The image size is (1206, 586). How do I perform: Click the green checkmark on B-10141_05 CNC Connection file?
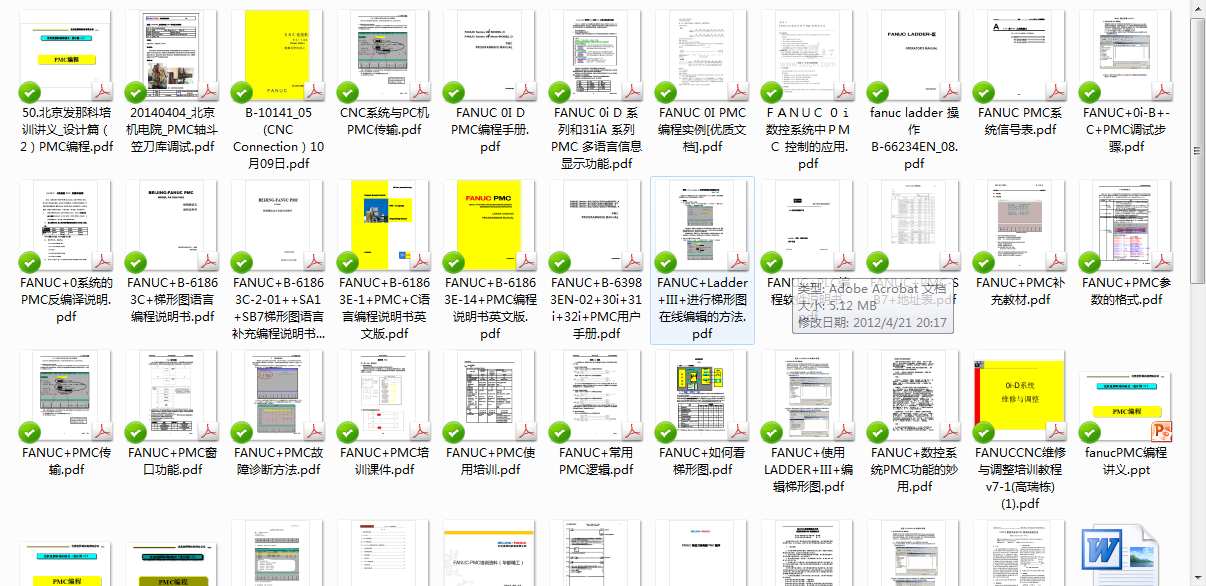(x=241, y=93)
